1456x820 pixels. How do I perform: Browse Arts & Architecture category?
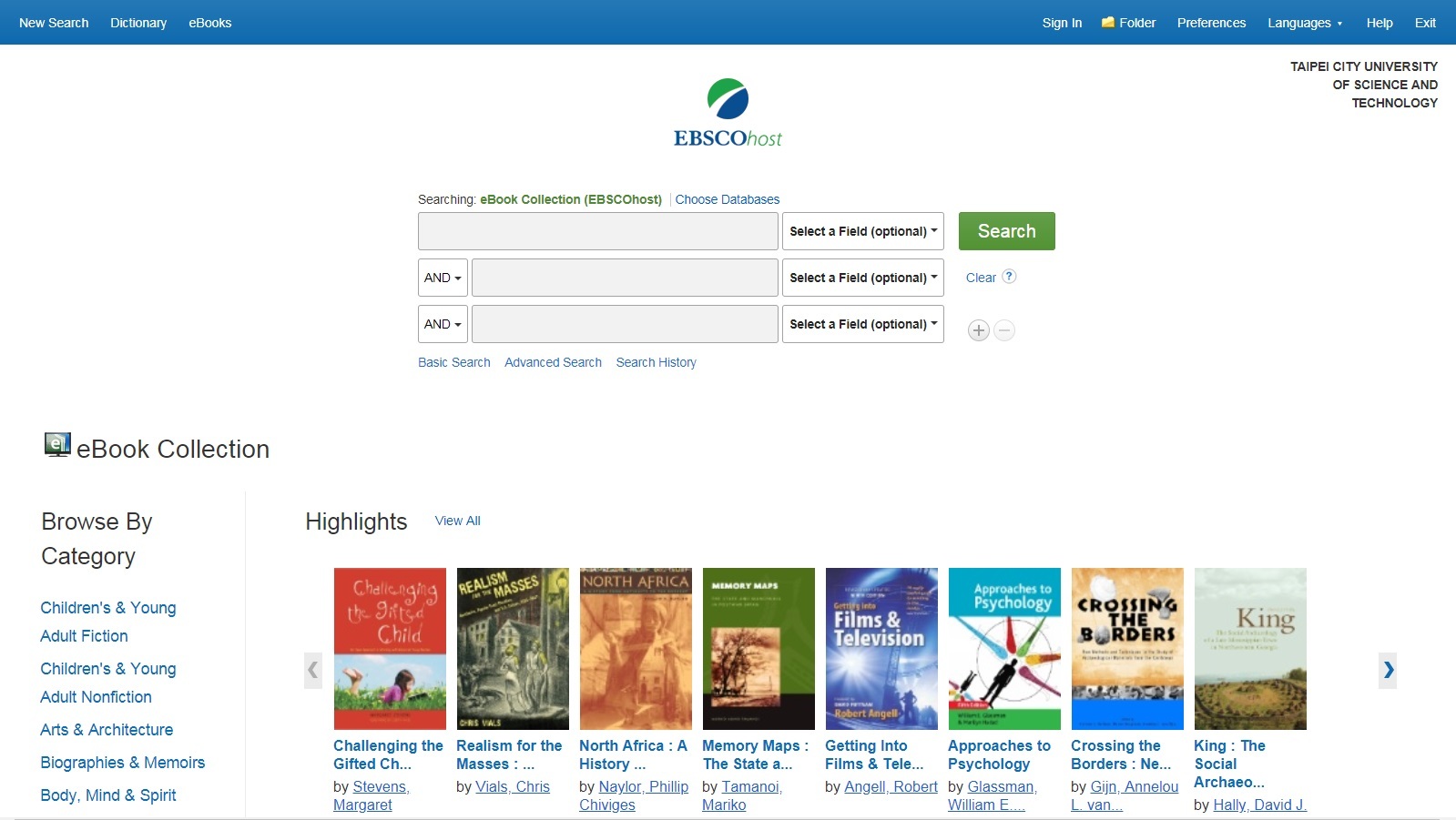click(x=107, y=730)
